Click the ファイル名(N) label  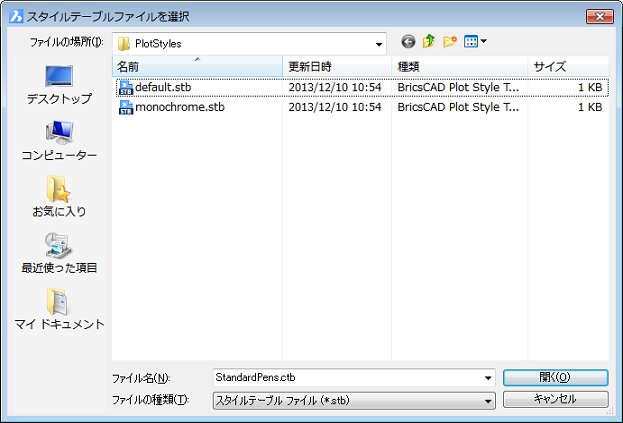(x=141, y=378)
